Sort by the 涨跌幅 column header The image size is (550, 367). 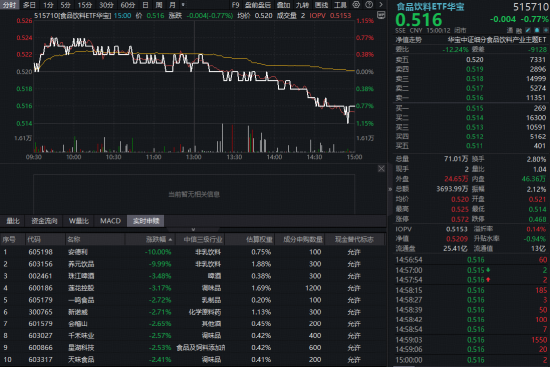[159, 240]
